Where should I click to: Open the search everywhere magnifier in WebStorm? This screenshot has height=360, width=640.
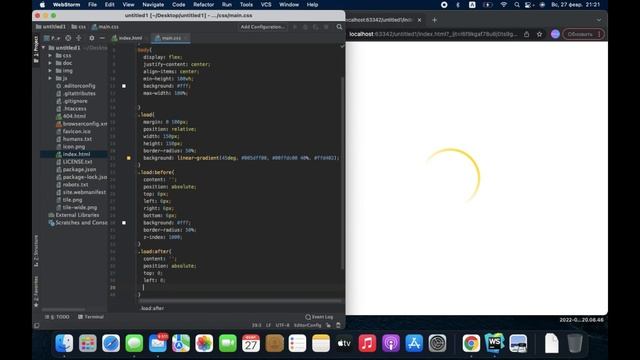click(x=339, y=27)
